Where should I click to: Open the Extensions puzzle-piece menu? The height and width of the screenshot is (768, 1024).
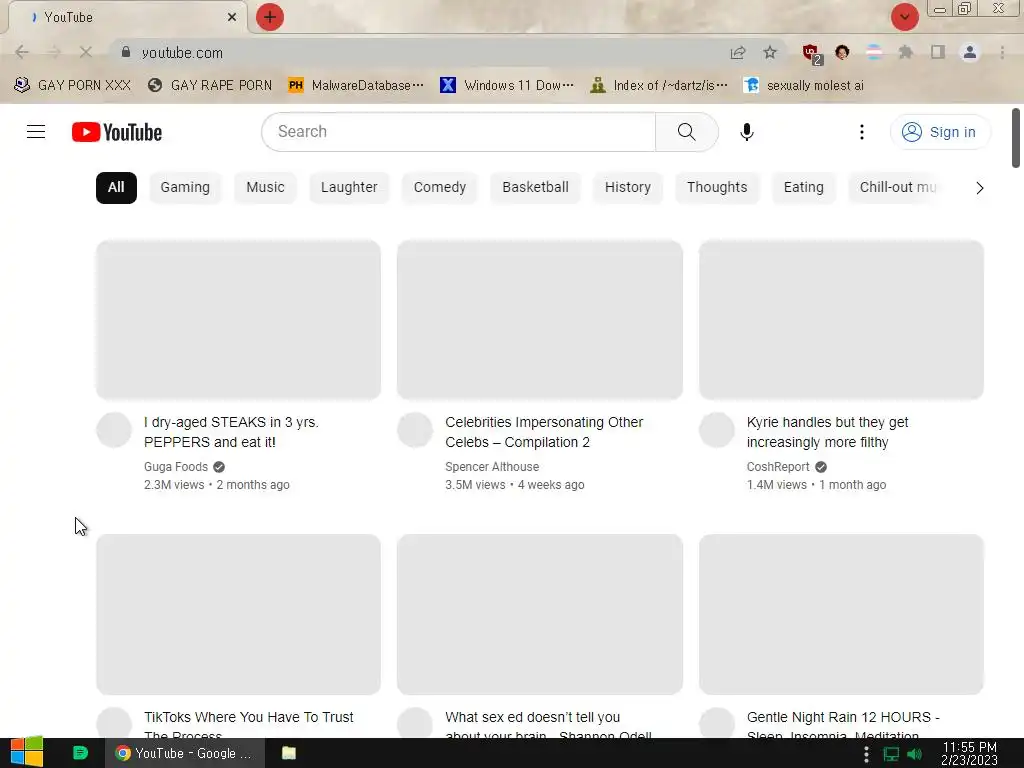pyautogui.click(x=906, y=52)
